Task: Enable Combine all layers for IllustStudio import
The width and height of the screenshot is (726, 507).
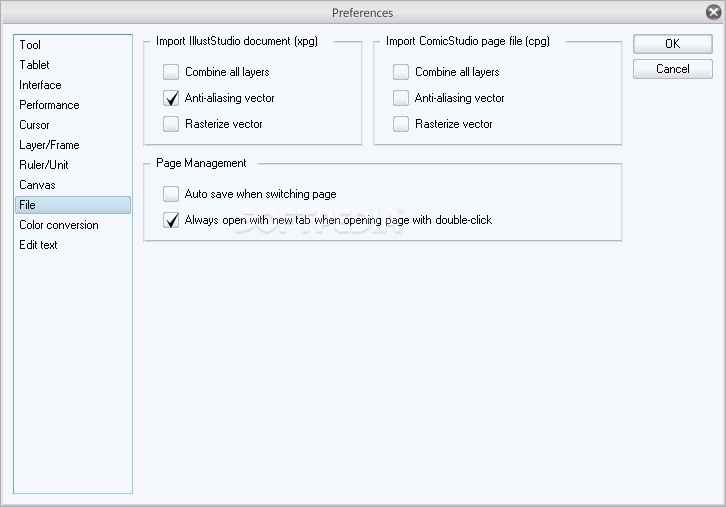Action: [171, 72]
